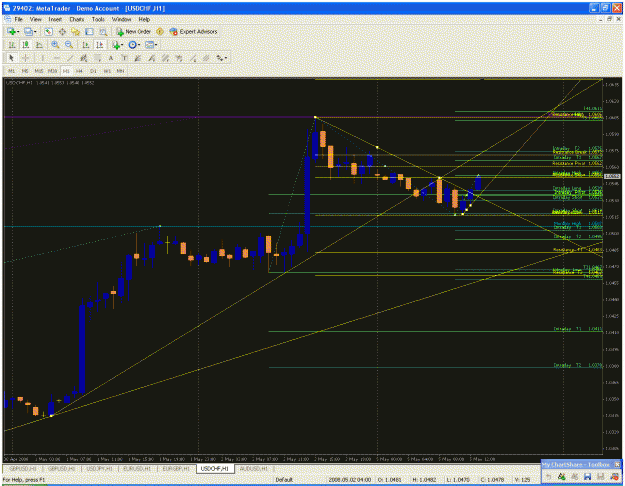This screenshot has width=625, height=486.
Task: Select the arrow cursor tool
Action: 11,58
